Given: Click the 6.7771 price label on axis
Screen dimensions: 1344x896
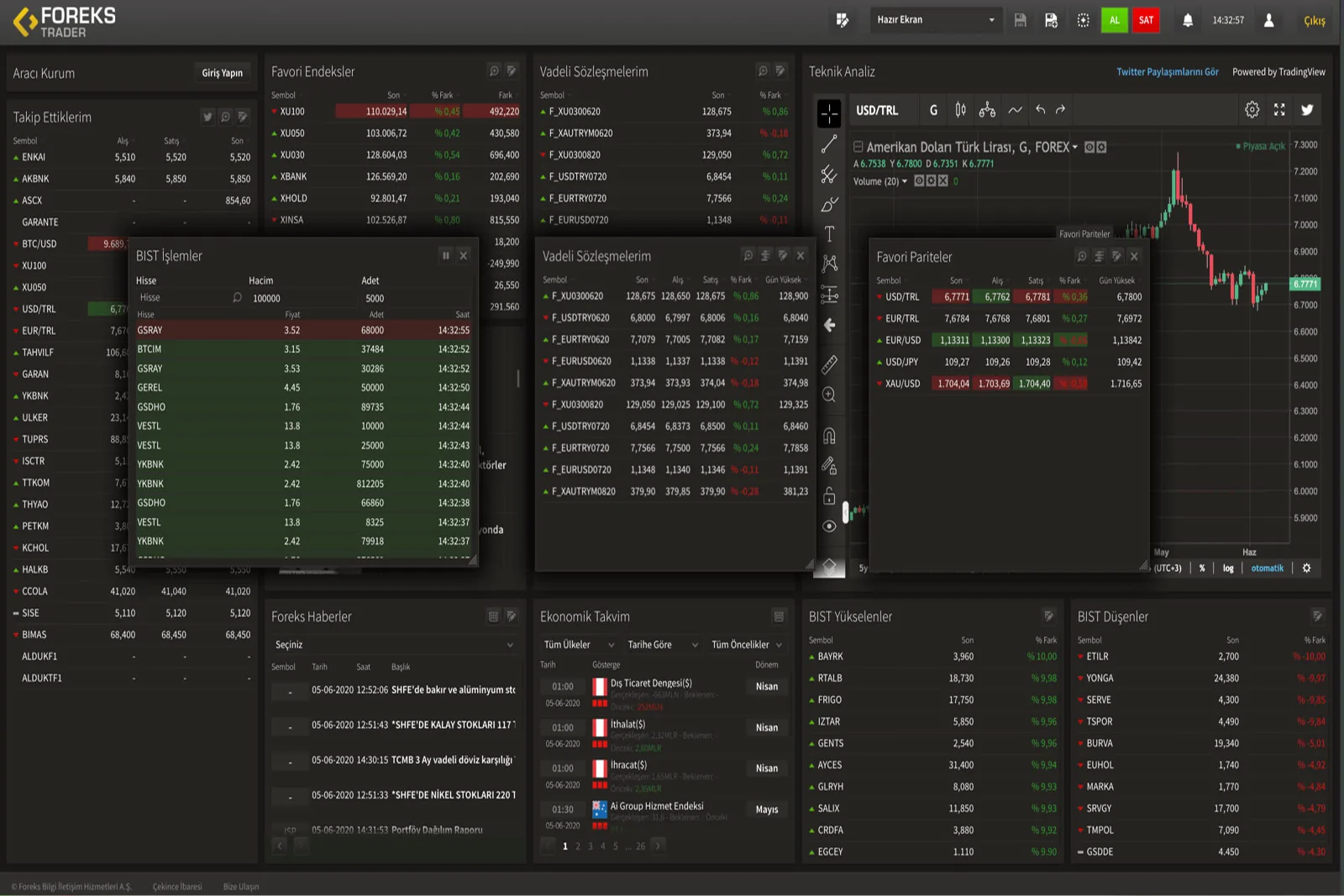Looking at the screenshot, I should coord(1305,284).
